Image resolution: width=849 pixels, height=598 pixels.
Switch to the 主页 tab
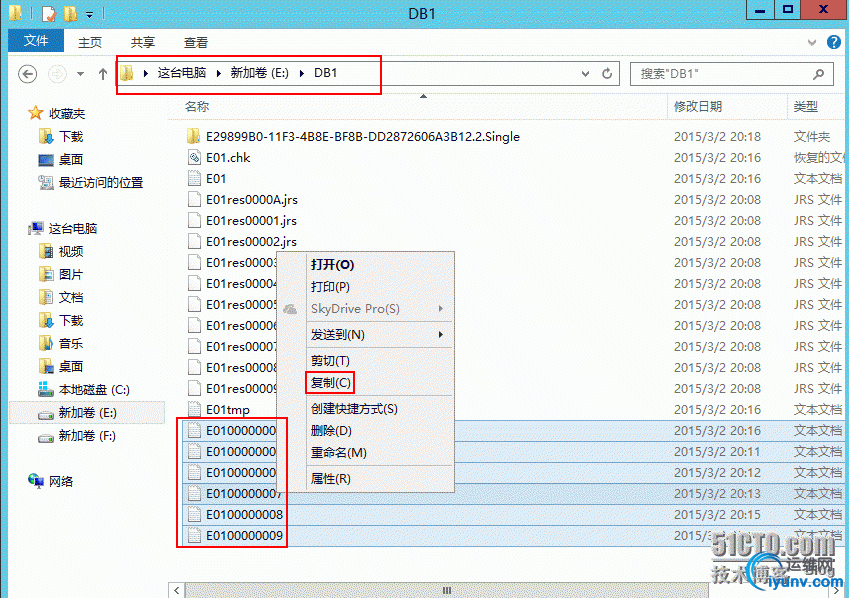point(90,42)
